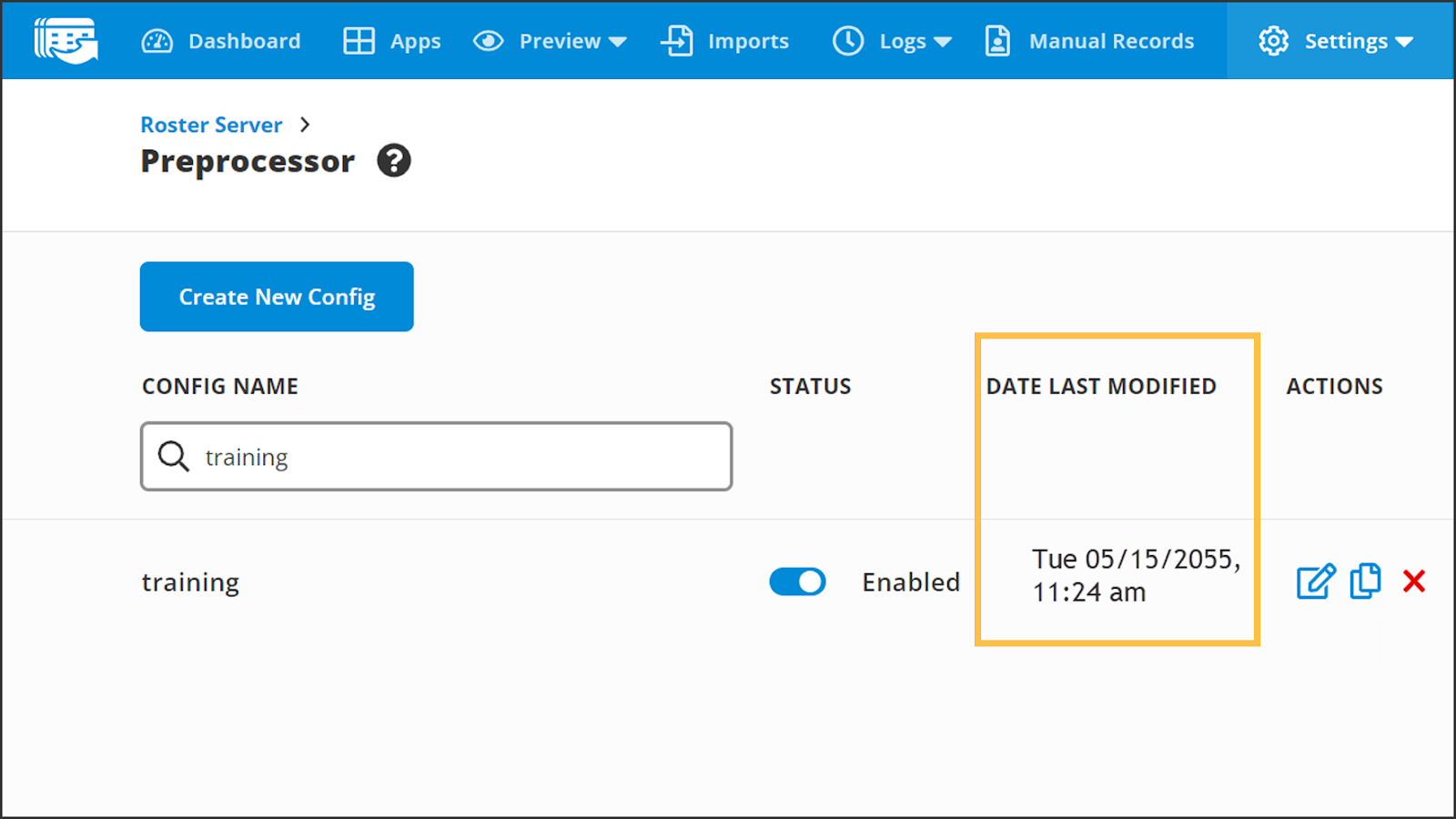Expand the Logs dropdown menu

(x=892, y=41)
